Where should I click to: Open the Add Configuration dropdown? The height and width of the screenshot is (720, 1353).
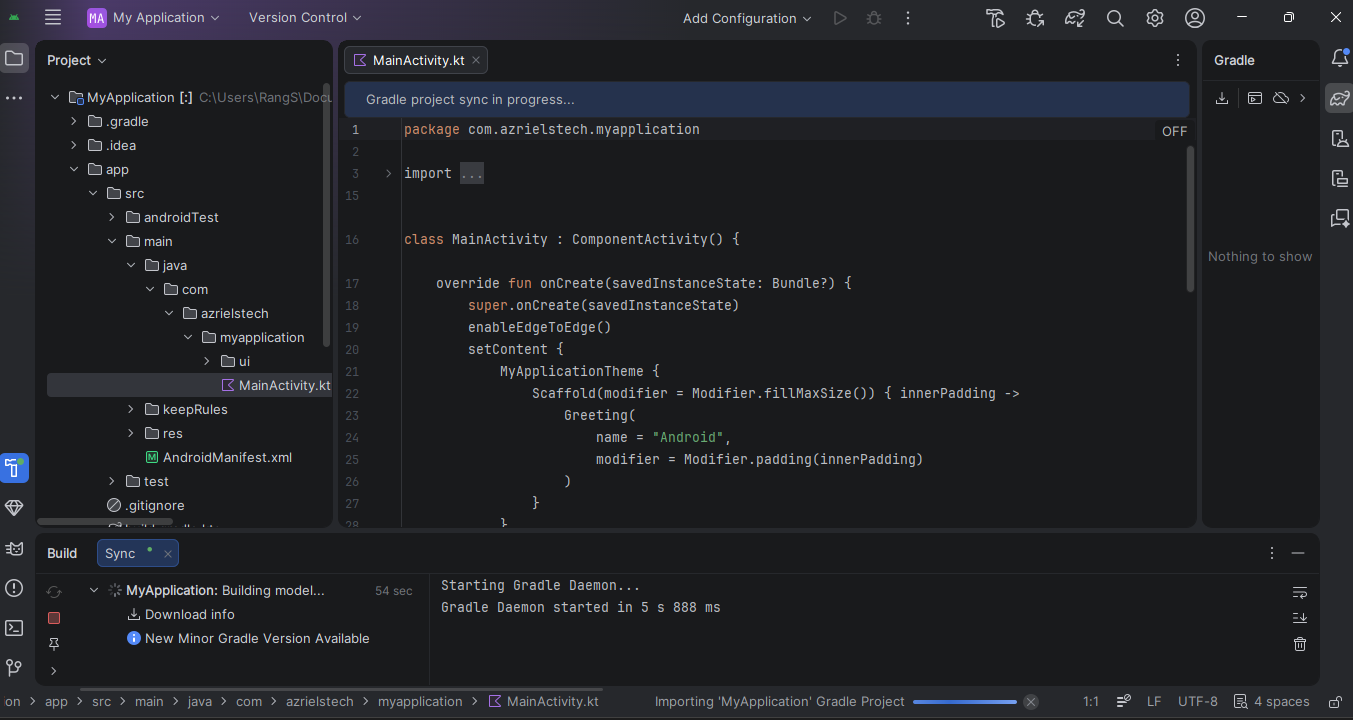coord(747,18)
